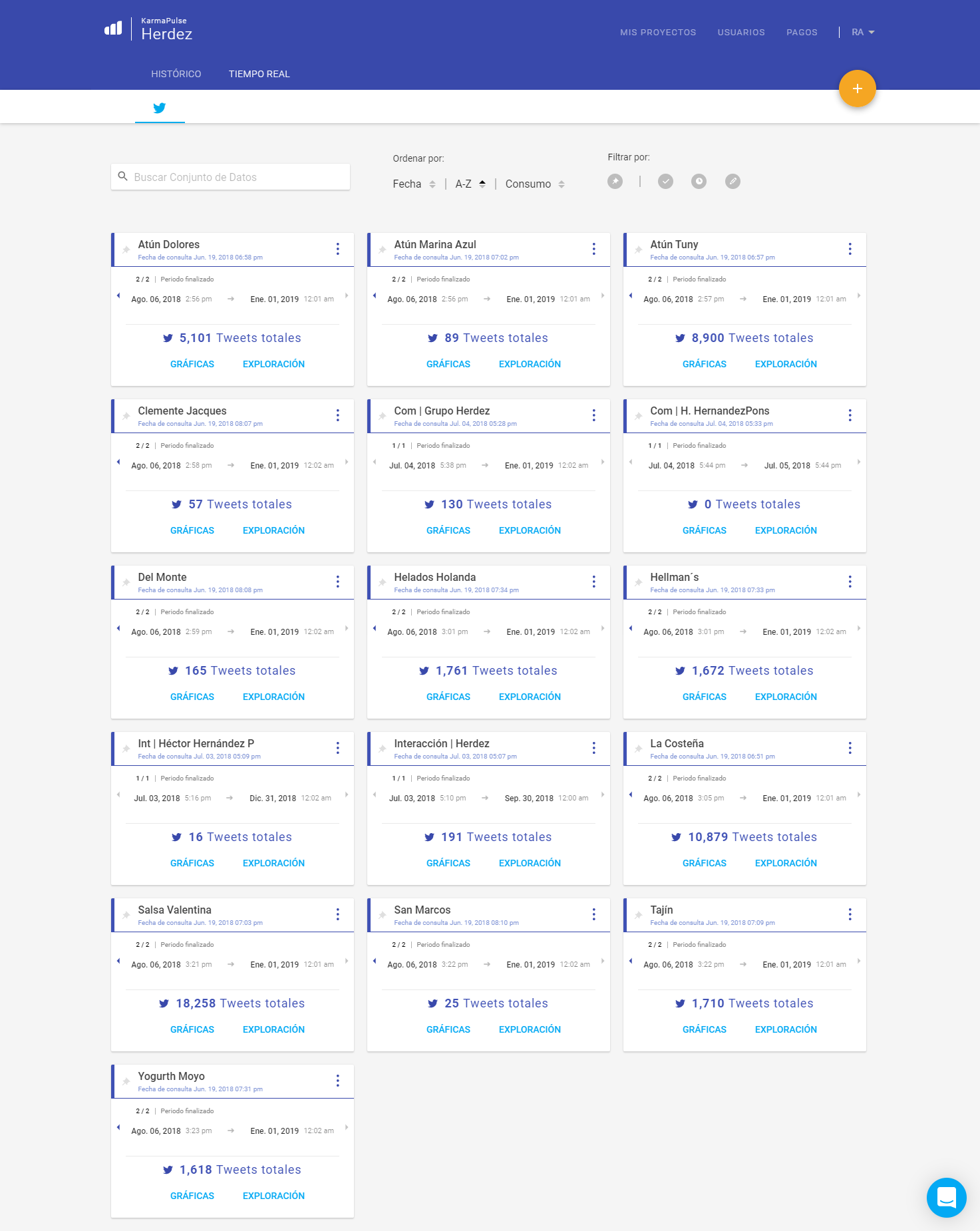This screenshot has height=1231, width=980.
Task: Open Helados Holanda three-dot menu
Action: tap(594, 582)
